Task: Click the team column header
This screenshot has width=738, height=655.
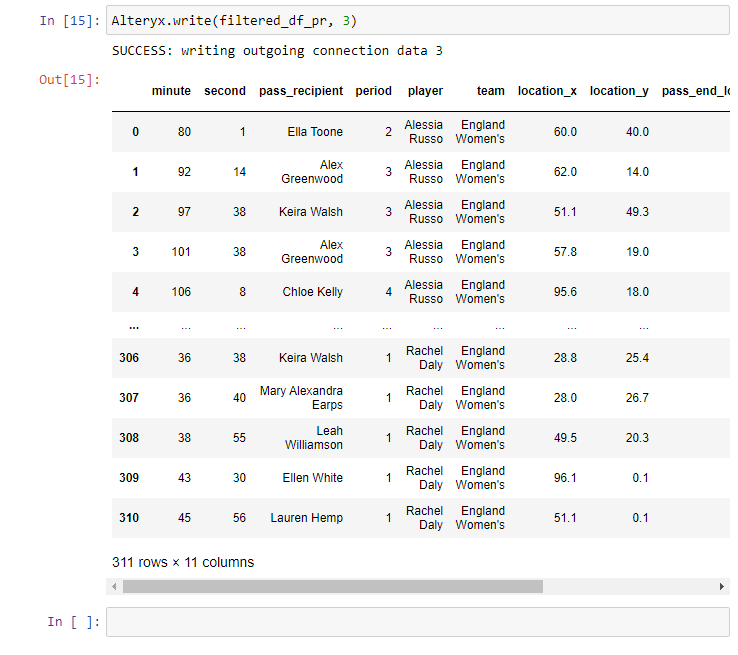Action: [490, 91]
